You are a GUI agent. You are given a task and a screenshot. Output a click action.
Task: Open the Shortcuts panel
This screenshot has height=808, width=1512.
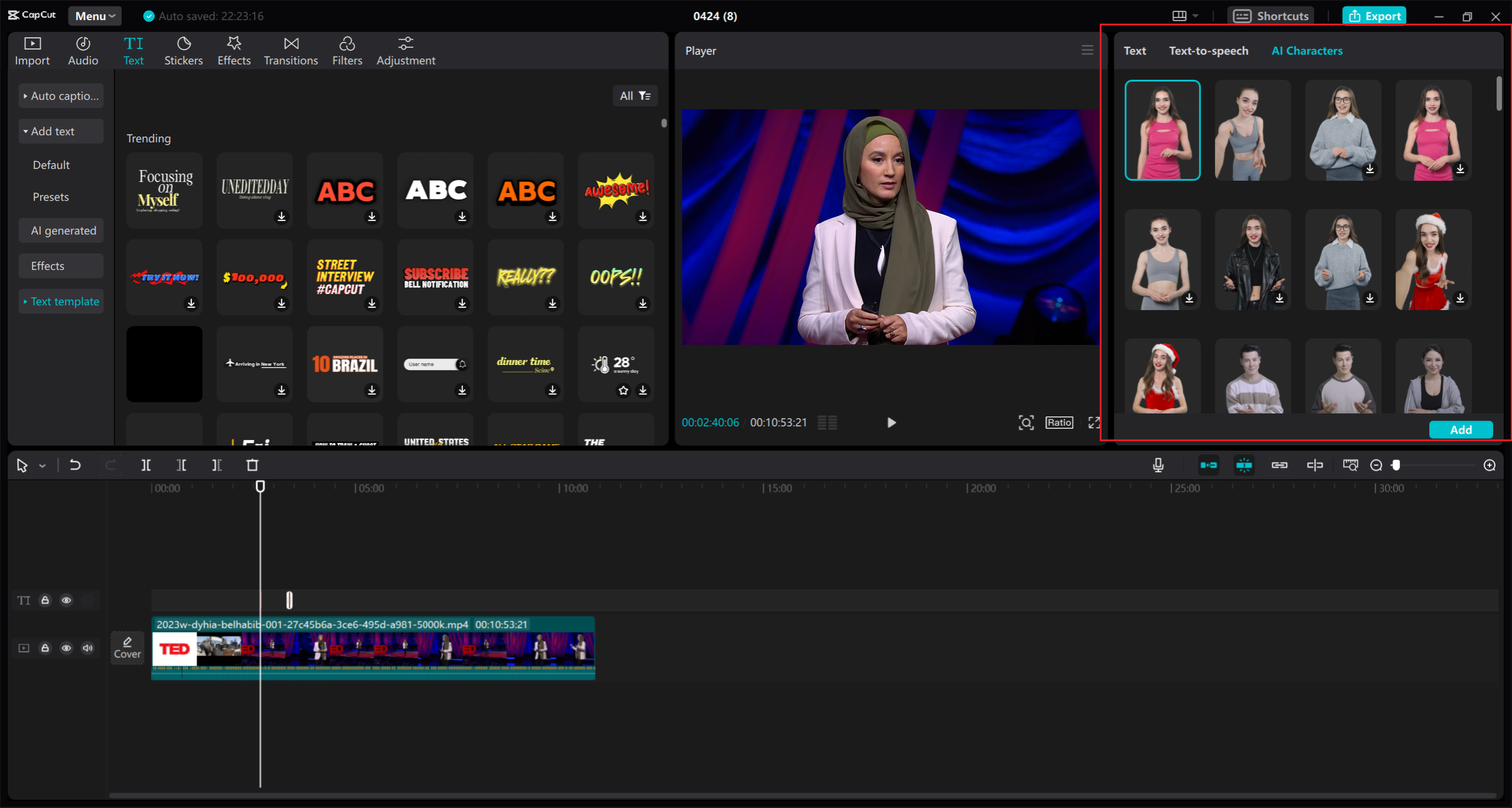coord(1271,16)
